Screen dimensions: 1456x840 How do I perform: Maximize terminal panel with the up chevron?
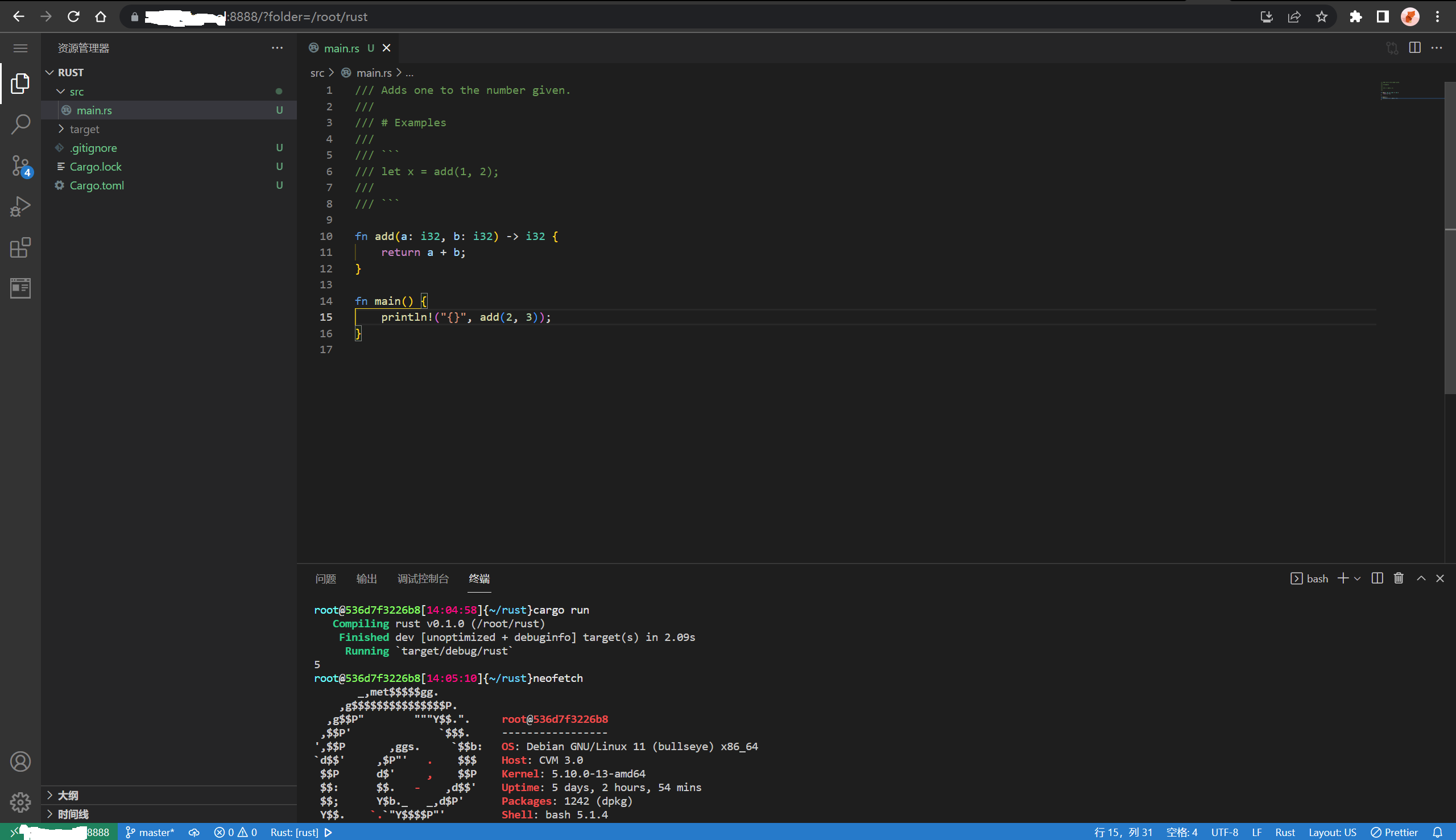click(1421, 578)
